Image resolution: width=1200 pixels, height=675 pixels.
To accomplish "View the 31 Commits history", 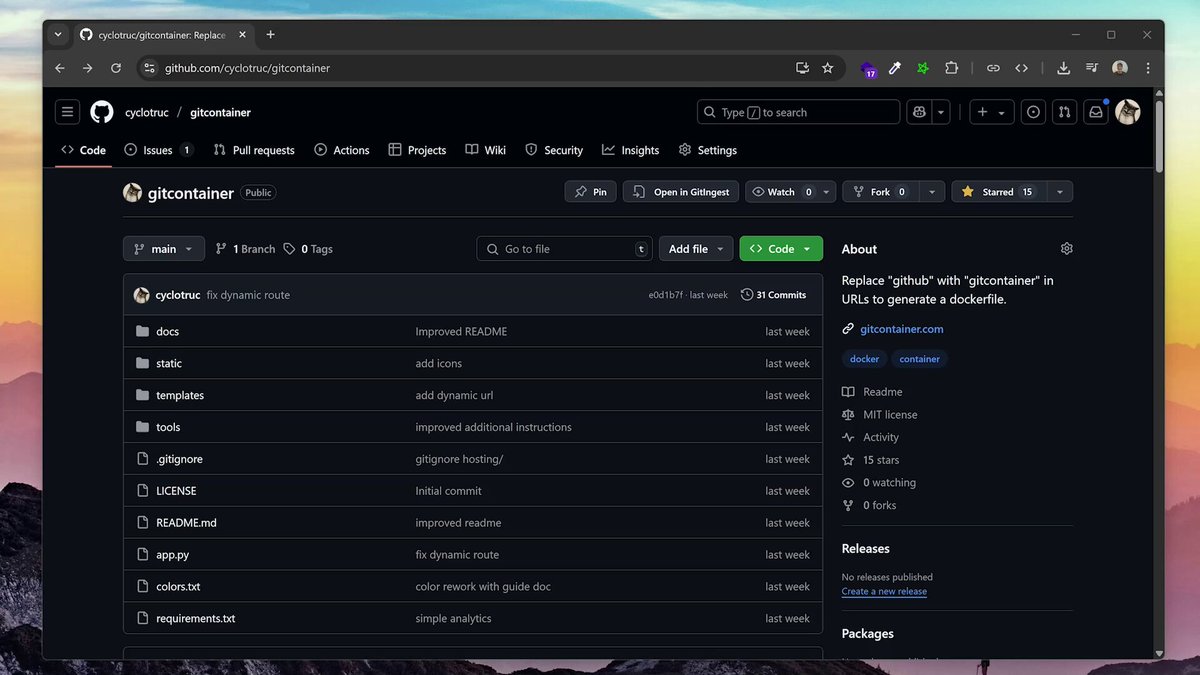I will pos(774,295).
